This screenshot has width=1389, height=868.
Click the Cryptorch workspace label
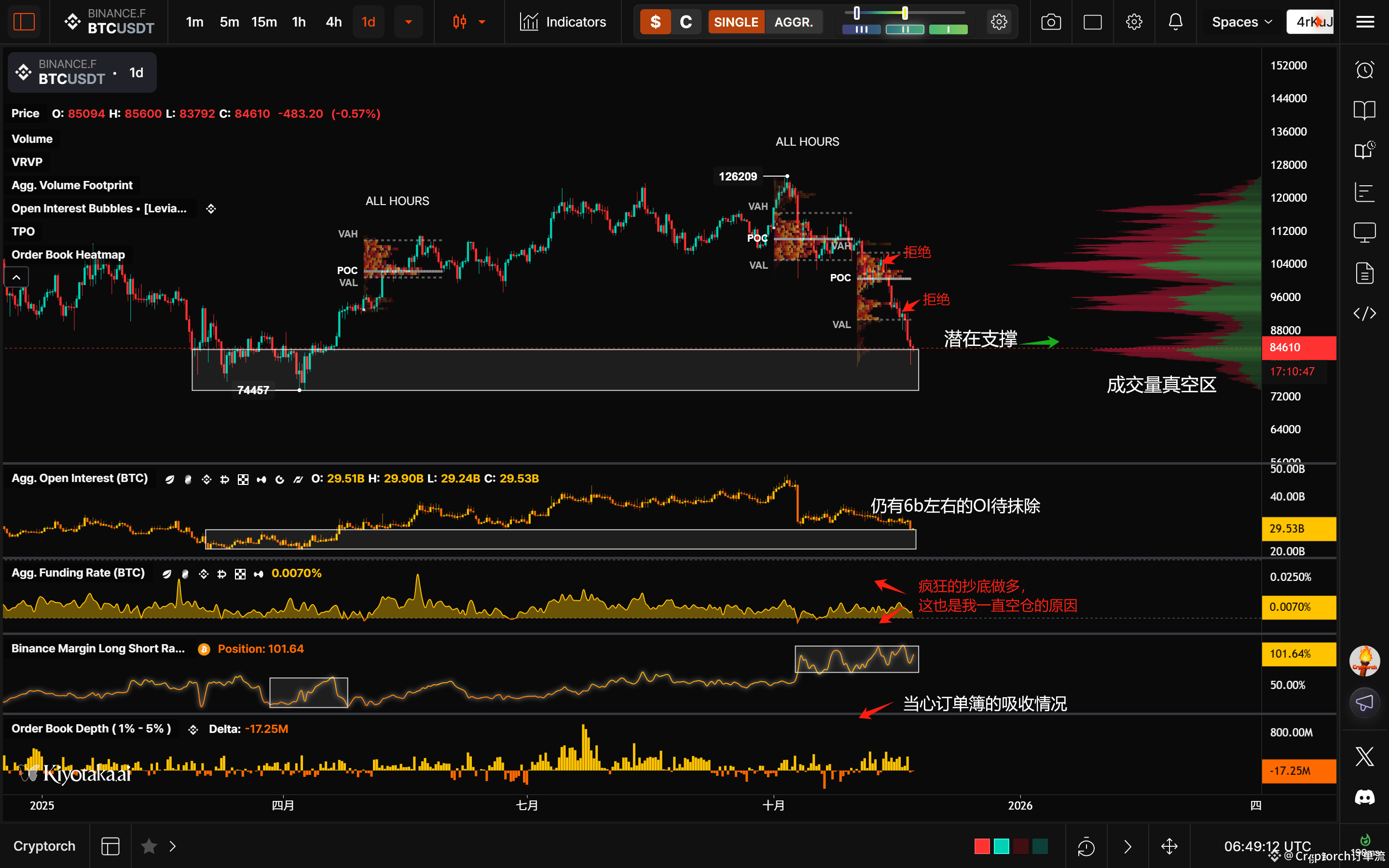click(x=44, y=846)
